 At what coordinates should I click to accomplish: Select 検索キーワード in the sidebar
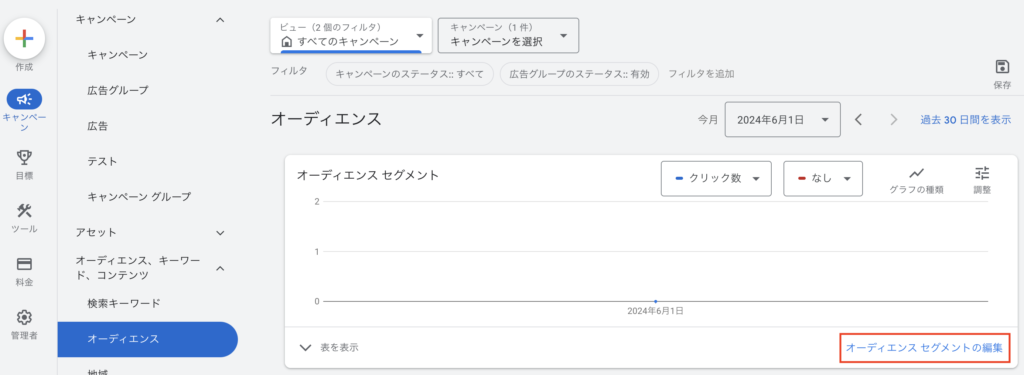tap(124, 303)
